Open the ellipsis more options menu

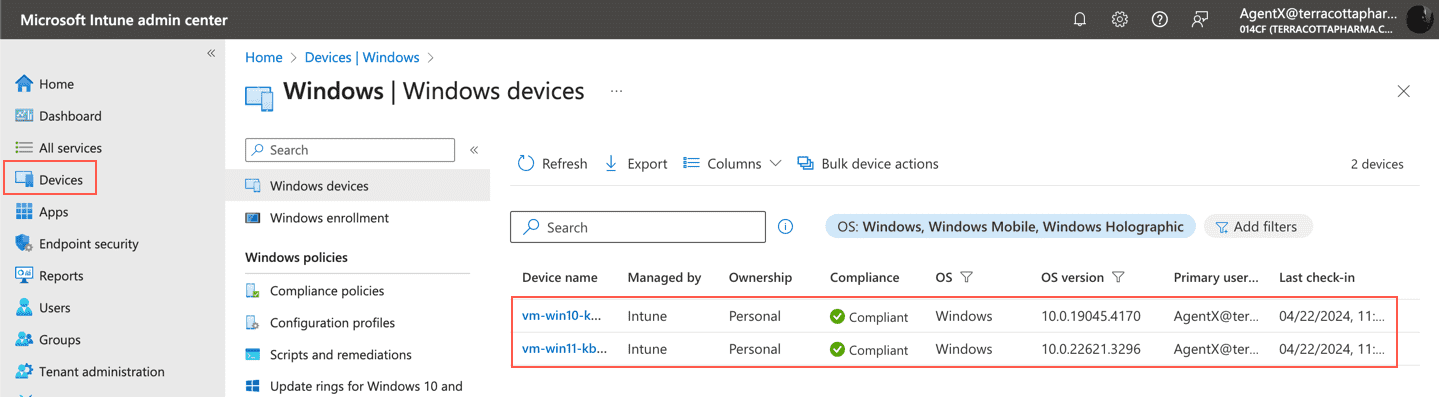click(616, 92)
